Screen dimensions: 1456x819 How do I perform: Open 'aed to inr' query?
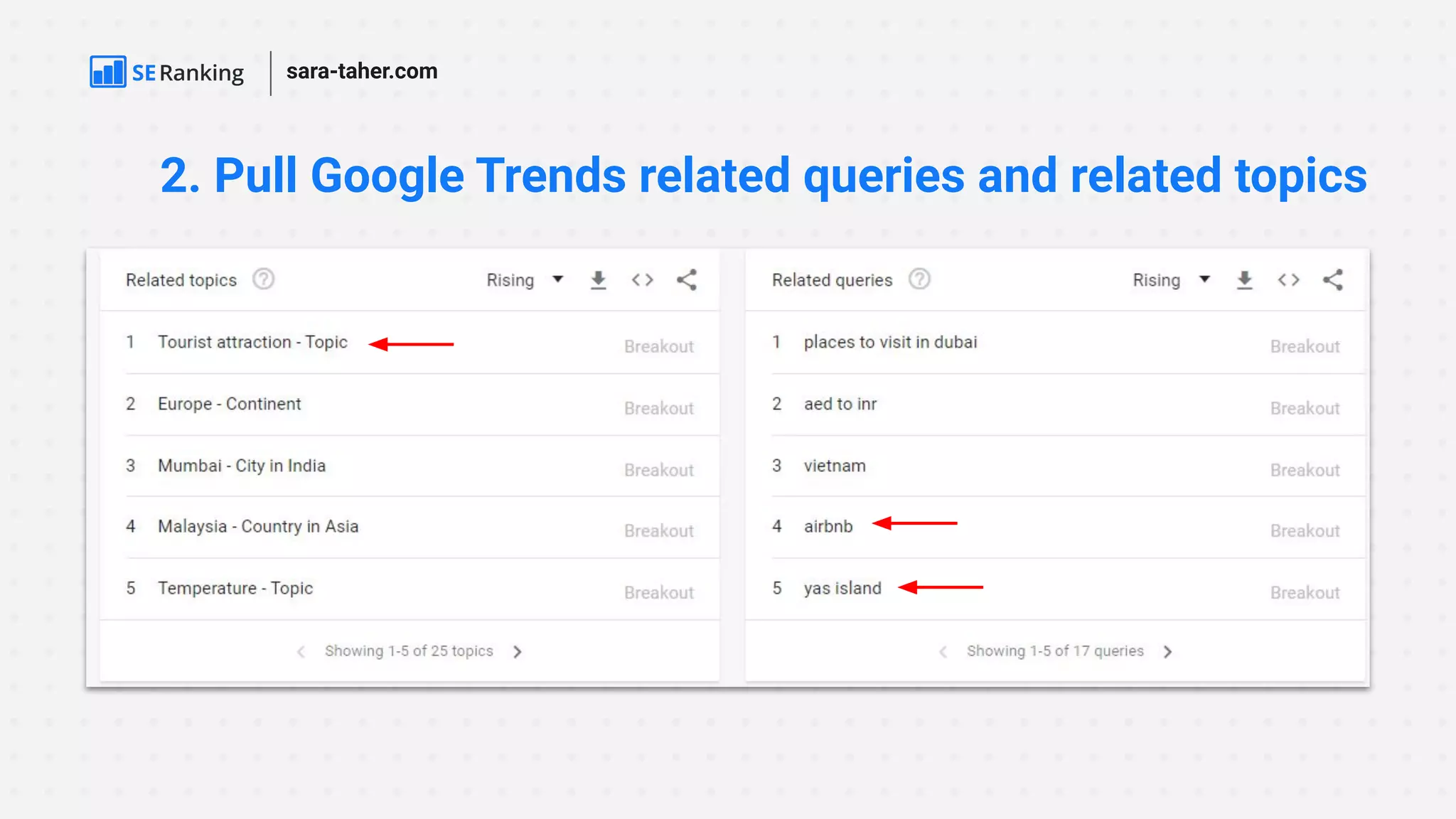(840, 405)
